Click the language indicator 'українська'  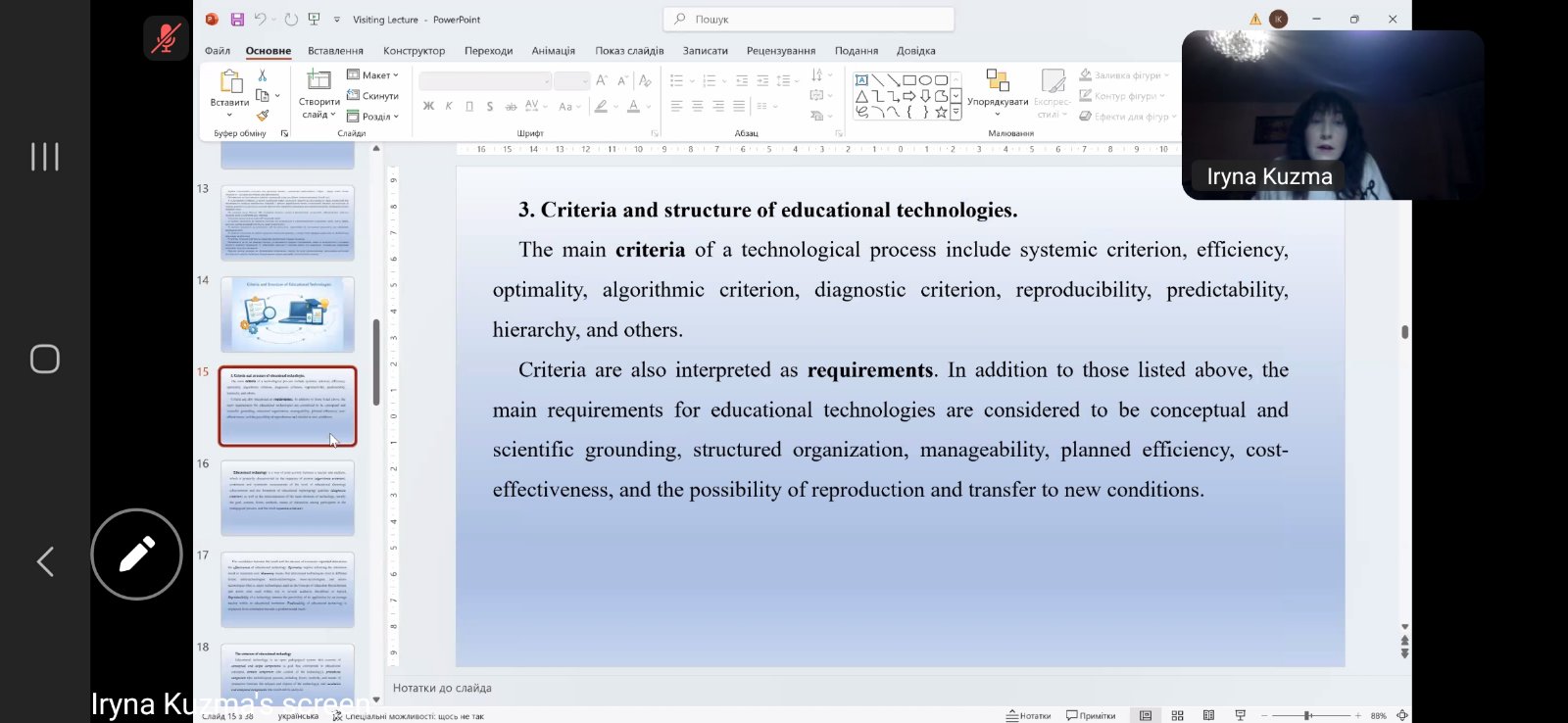coord(298,716)
